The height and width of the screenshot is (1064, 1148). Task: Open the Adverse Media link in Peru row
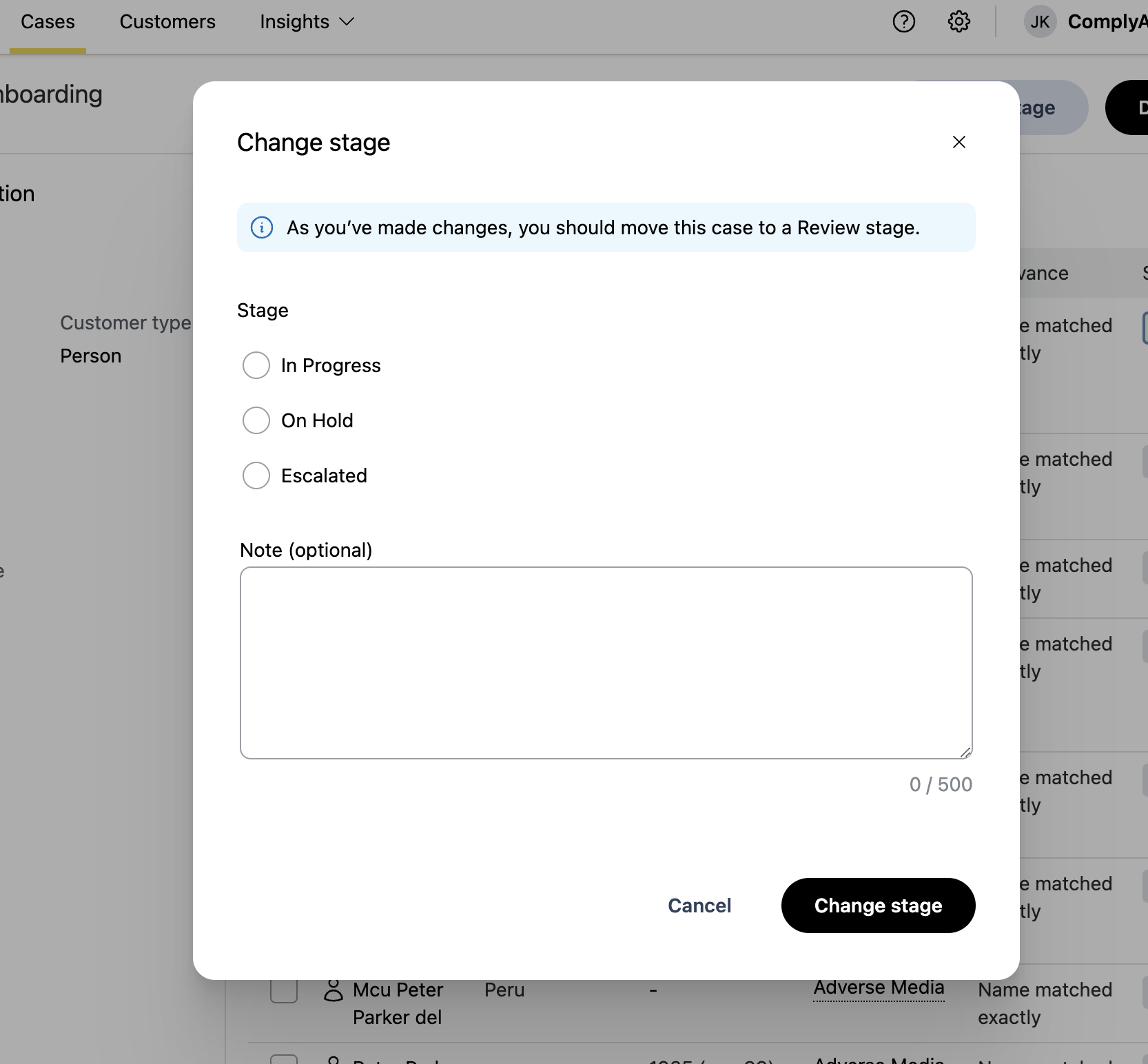click(x=879, y=988)
